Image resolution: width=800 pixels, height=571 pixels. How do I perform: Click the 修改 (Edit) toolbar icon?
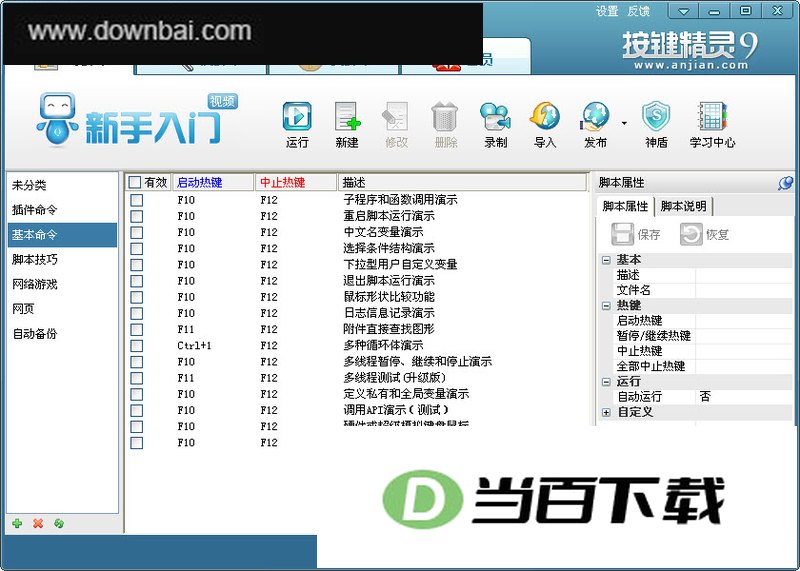[396, 116]
